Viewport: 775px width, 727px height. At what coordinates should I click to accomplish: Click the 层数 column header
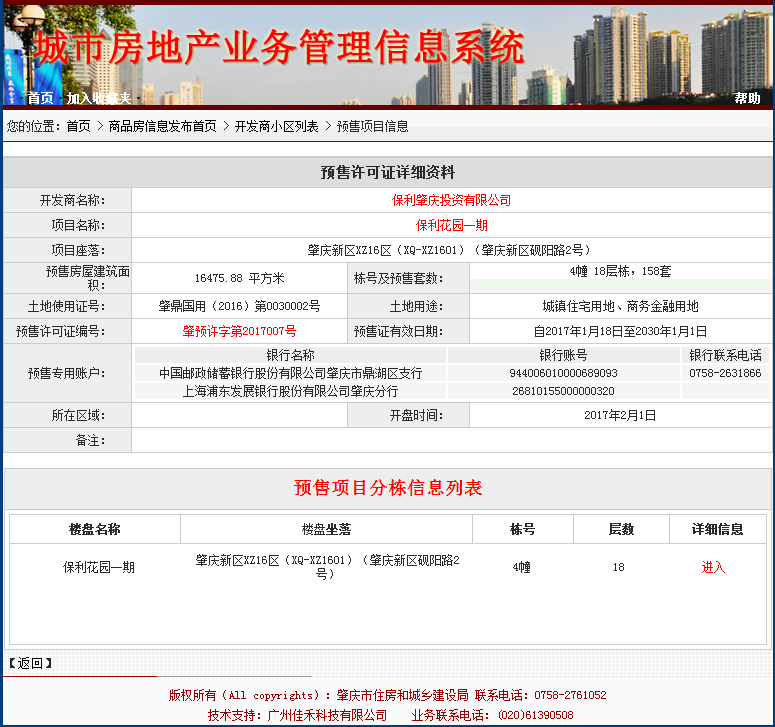tap(620, 529)
